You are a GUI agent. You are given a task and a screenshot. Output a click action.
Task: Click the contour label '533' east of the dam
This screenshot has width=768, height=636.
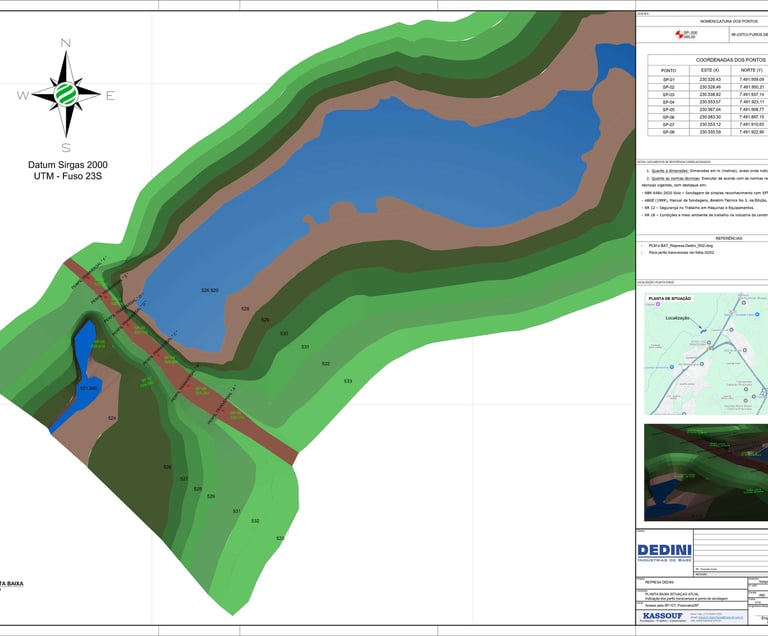[348, 381]
